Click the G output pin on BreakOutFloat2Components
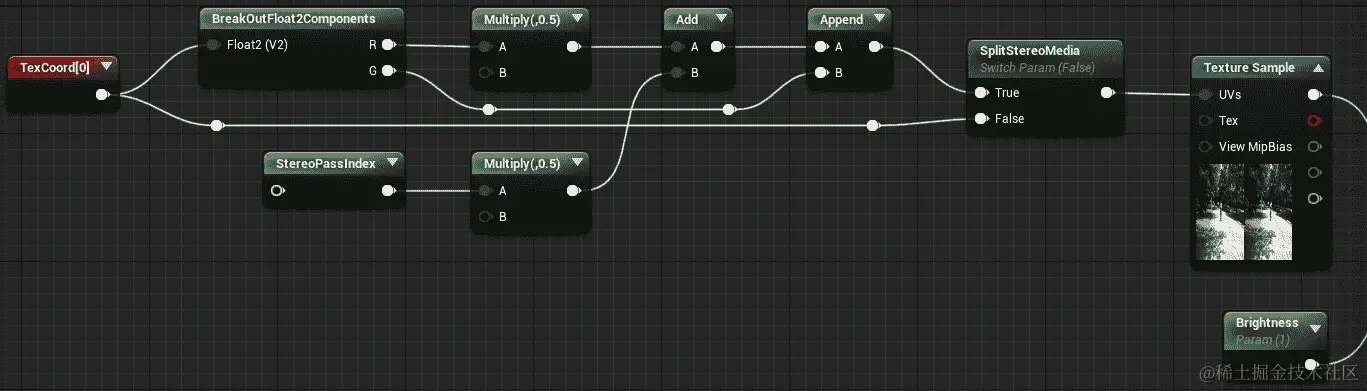Viewport: 1367px width, 391px height. 388,71
